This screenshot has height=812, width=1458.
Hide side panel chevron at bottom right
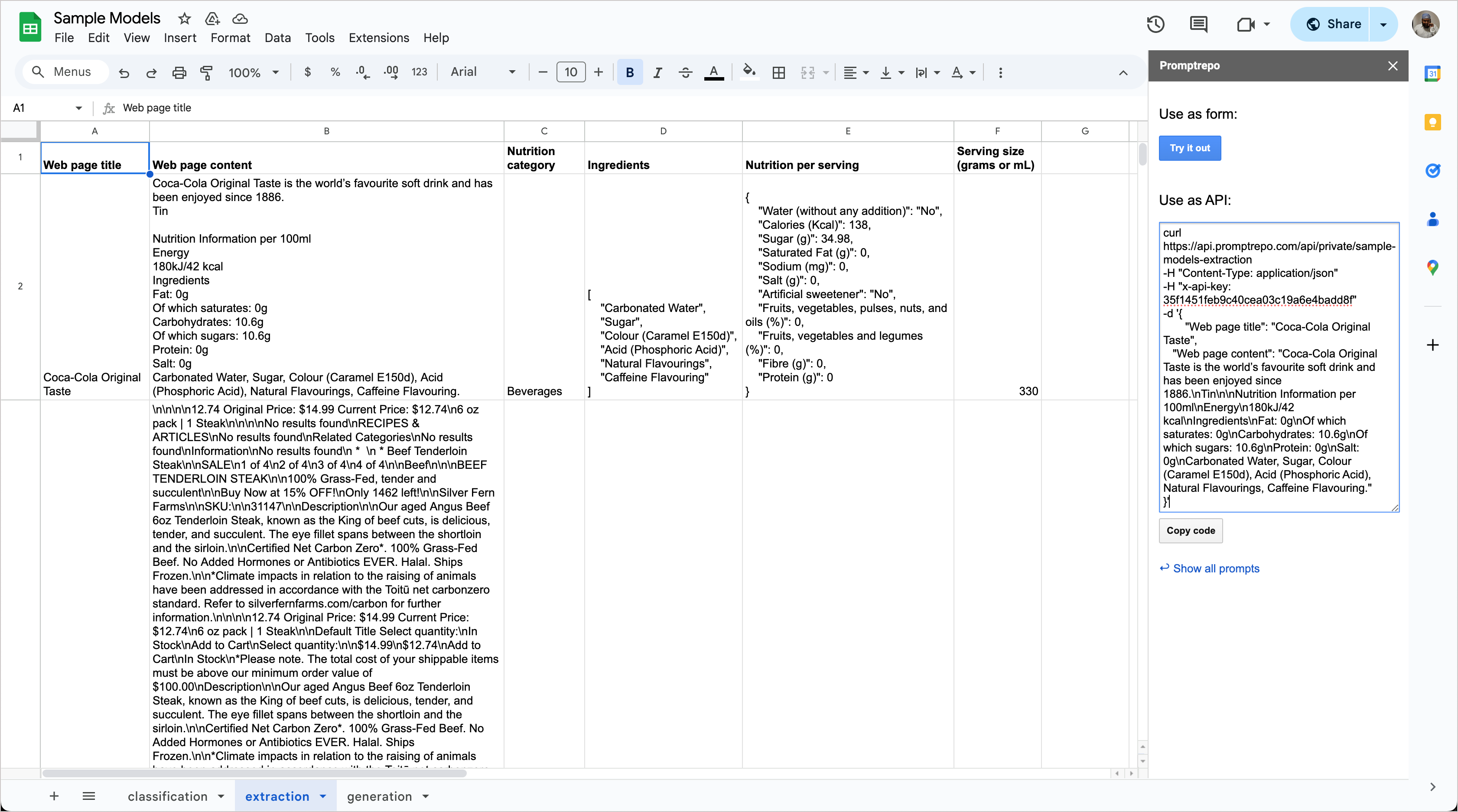[1432, 786]
